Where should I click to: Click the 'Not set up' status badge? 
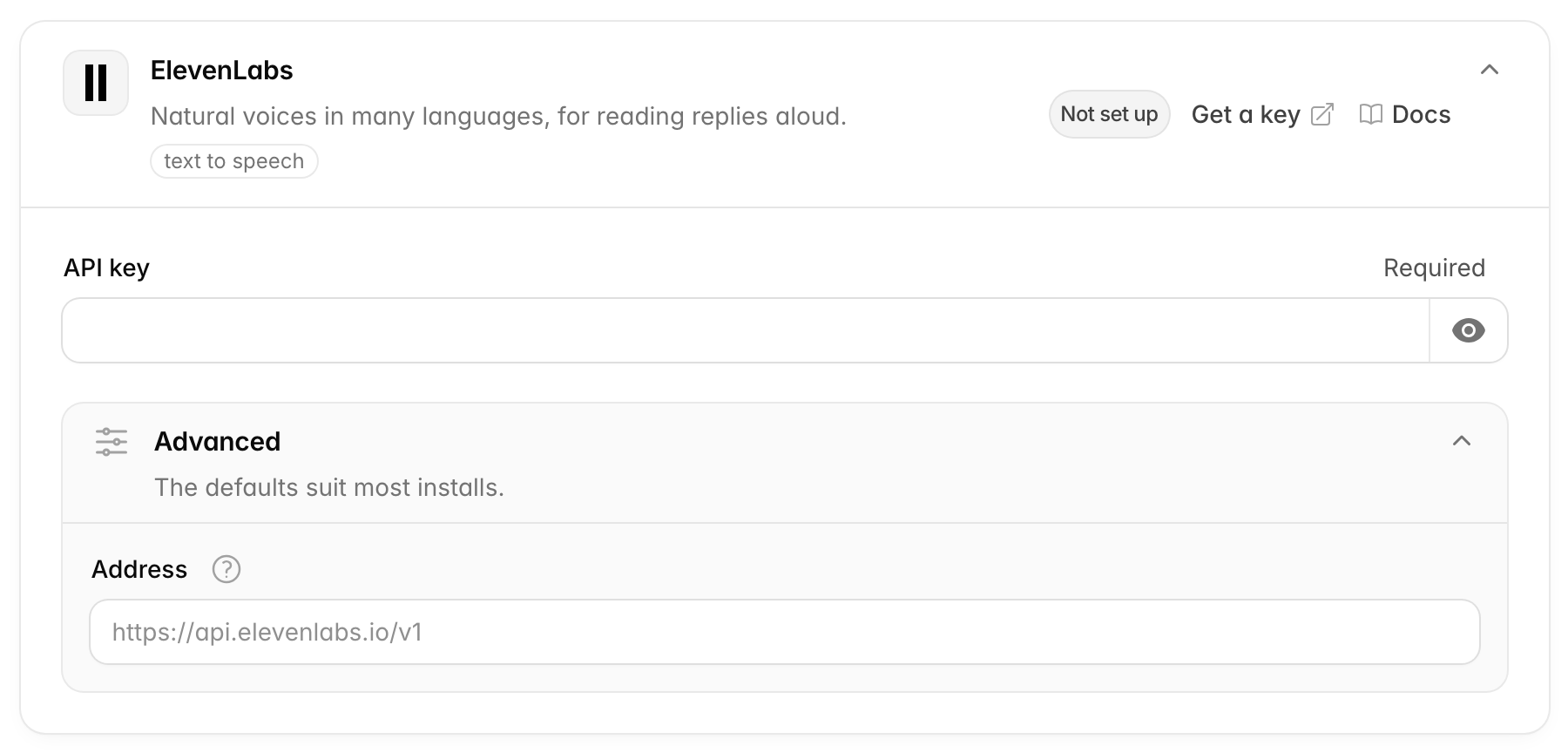[x=1109, y=114]
